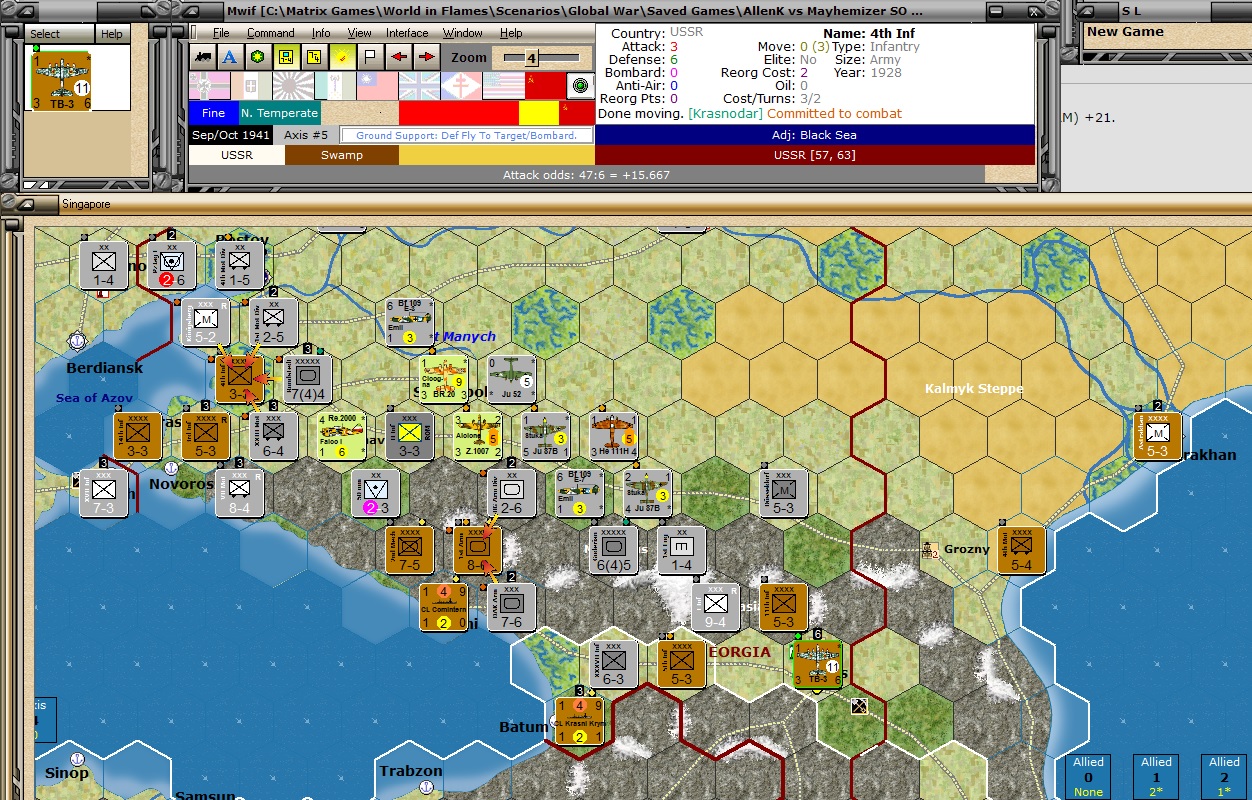The height and width of the screenshot is (800, 1252).
Task: Click the red left arrow toolbar button
Action: point(399,57)
